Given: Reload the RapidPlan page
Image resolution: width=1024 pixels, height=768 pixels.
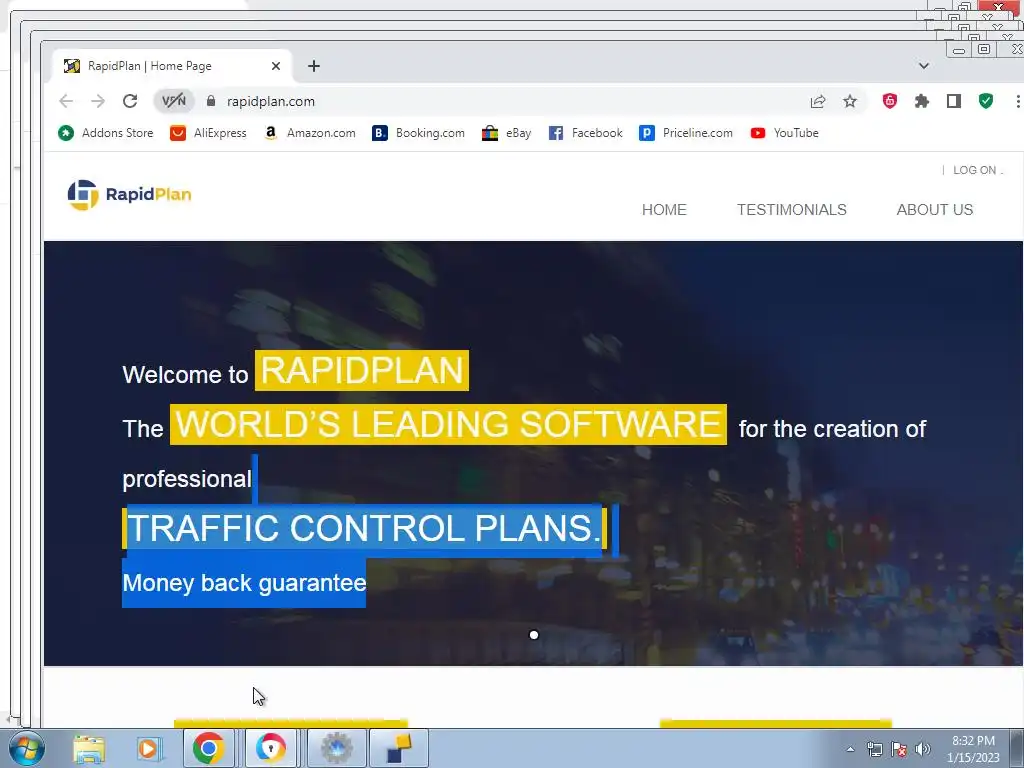Looking at the screenshot, I should point(130,101).
